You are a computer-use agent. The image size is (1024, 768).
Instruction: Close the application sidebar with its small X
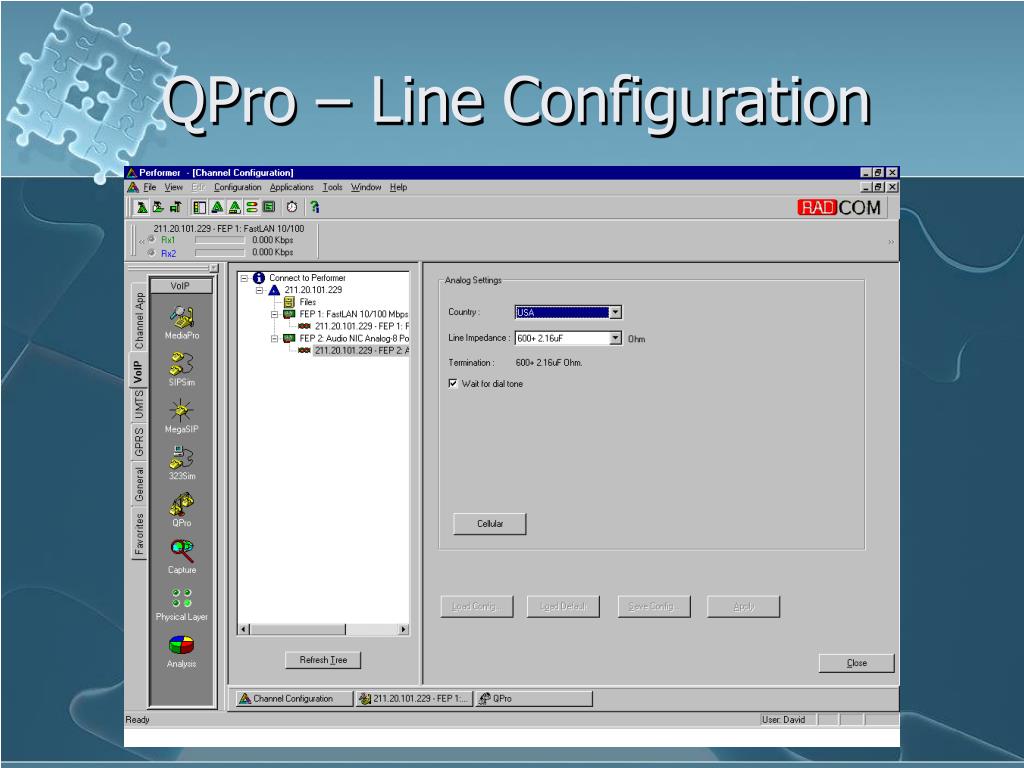coord(214,268)
